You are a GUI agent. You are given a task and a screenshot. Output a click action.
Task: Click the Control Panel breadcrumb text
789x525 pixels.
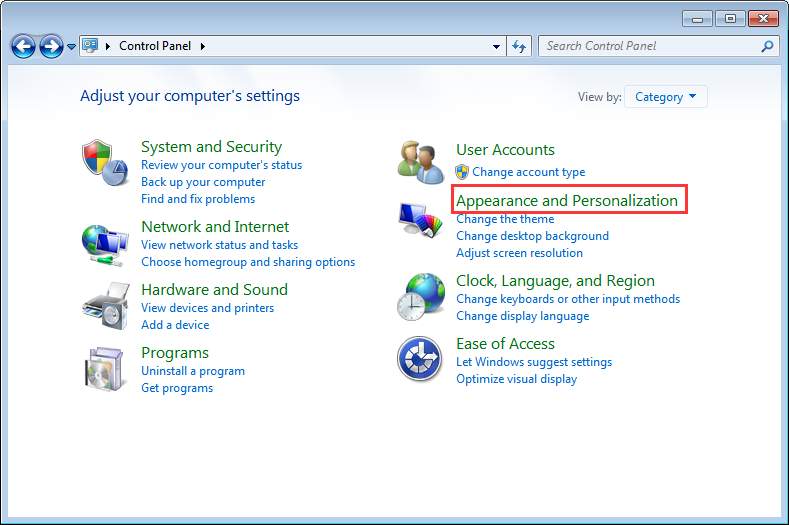tap(155, 46)
